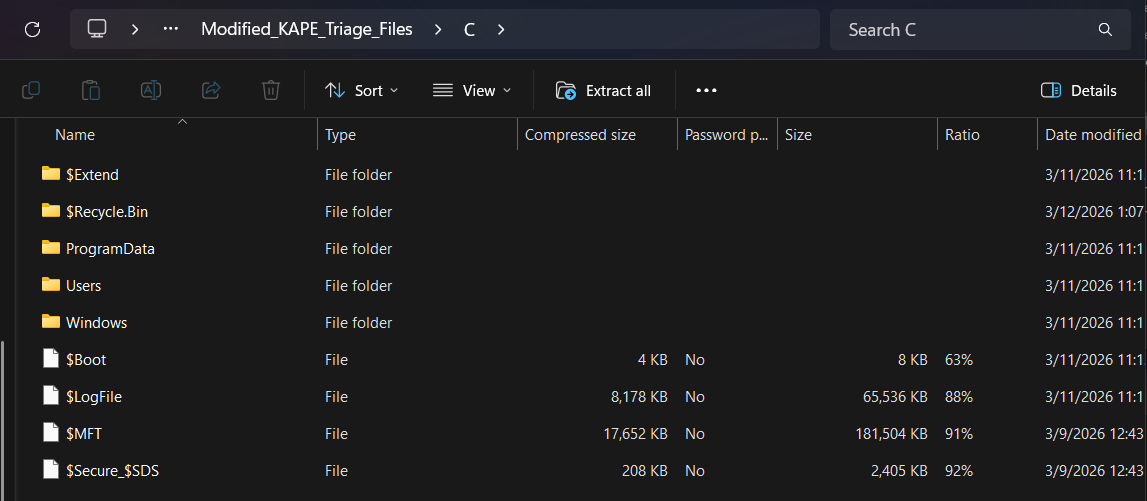Click the Share icon in toolbar
1147x501 pixels.
click(211, 90)
